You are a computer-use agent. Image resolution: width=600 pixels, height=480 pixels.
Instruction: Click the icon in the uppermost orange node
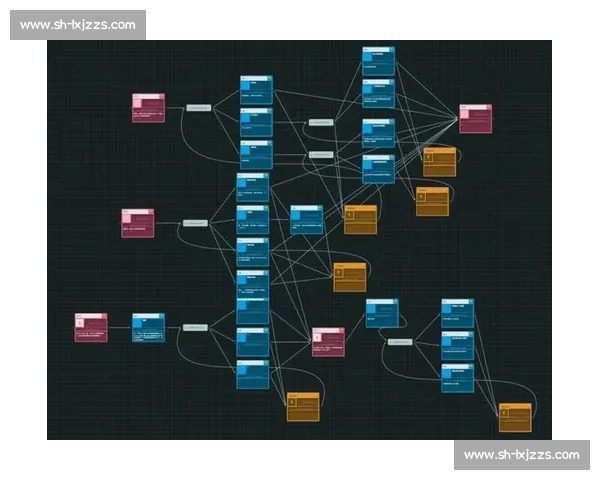tap(429, 157)
